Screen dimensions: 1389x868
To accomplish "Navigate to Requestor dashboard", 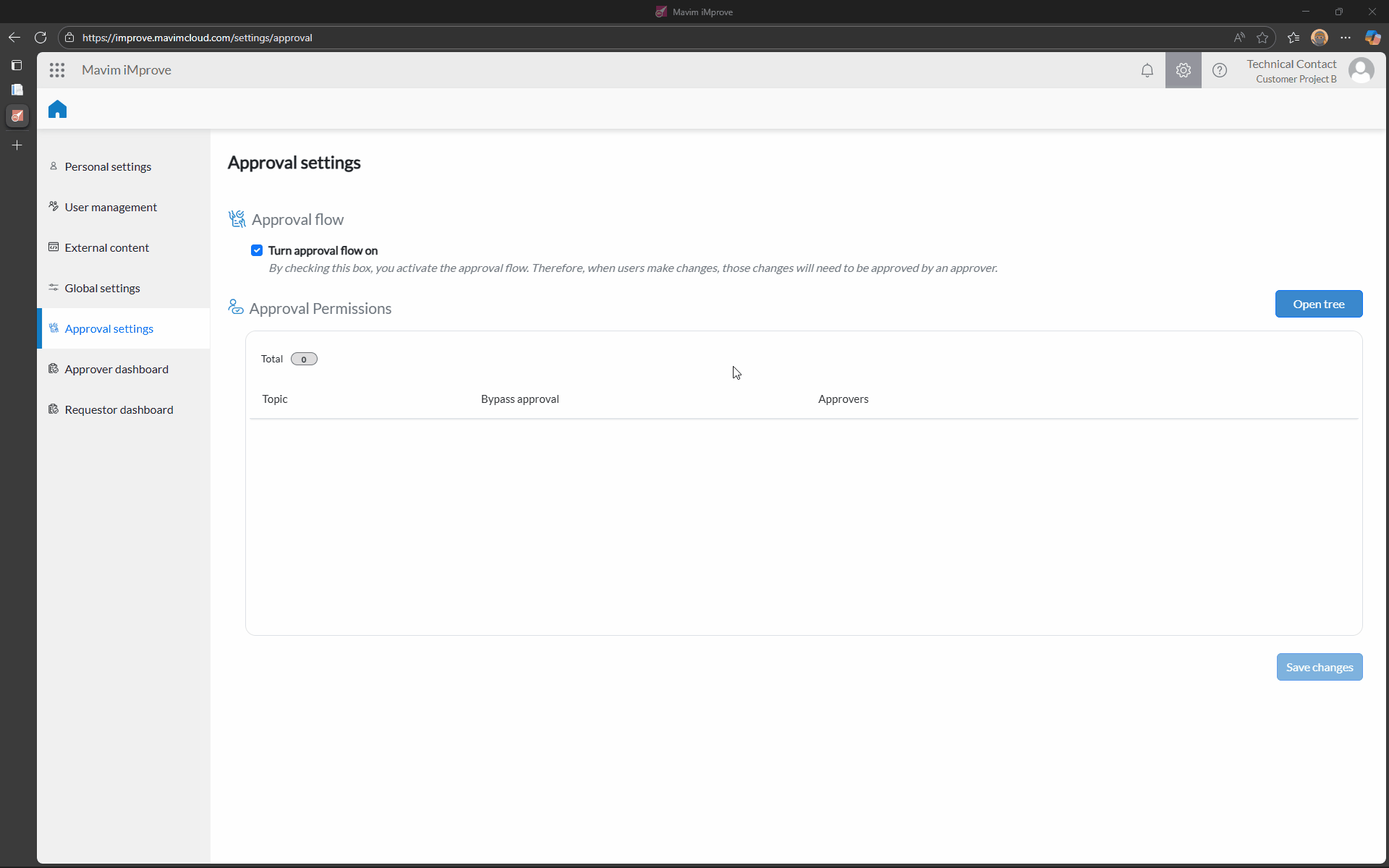I will point(119,409).
